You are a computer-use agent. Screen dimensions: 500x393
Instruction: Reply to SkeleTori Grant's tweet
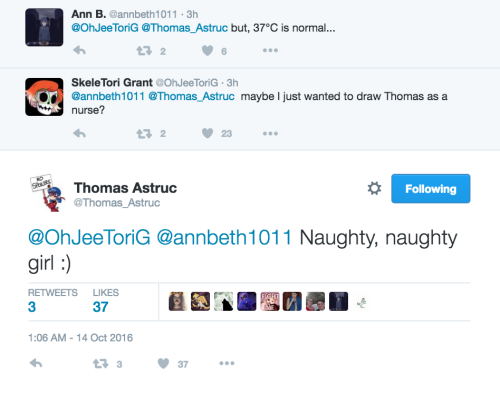(x=79, y=133)
